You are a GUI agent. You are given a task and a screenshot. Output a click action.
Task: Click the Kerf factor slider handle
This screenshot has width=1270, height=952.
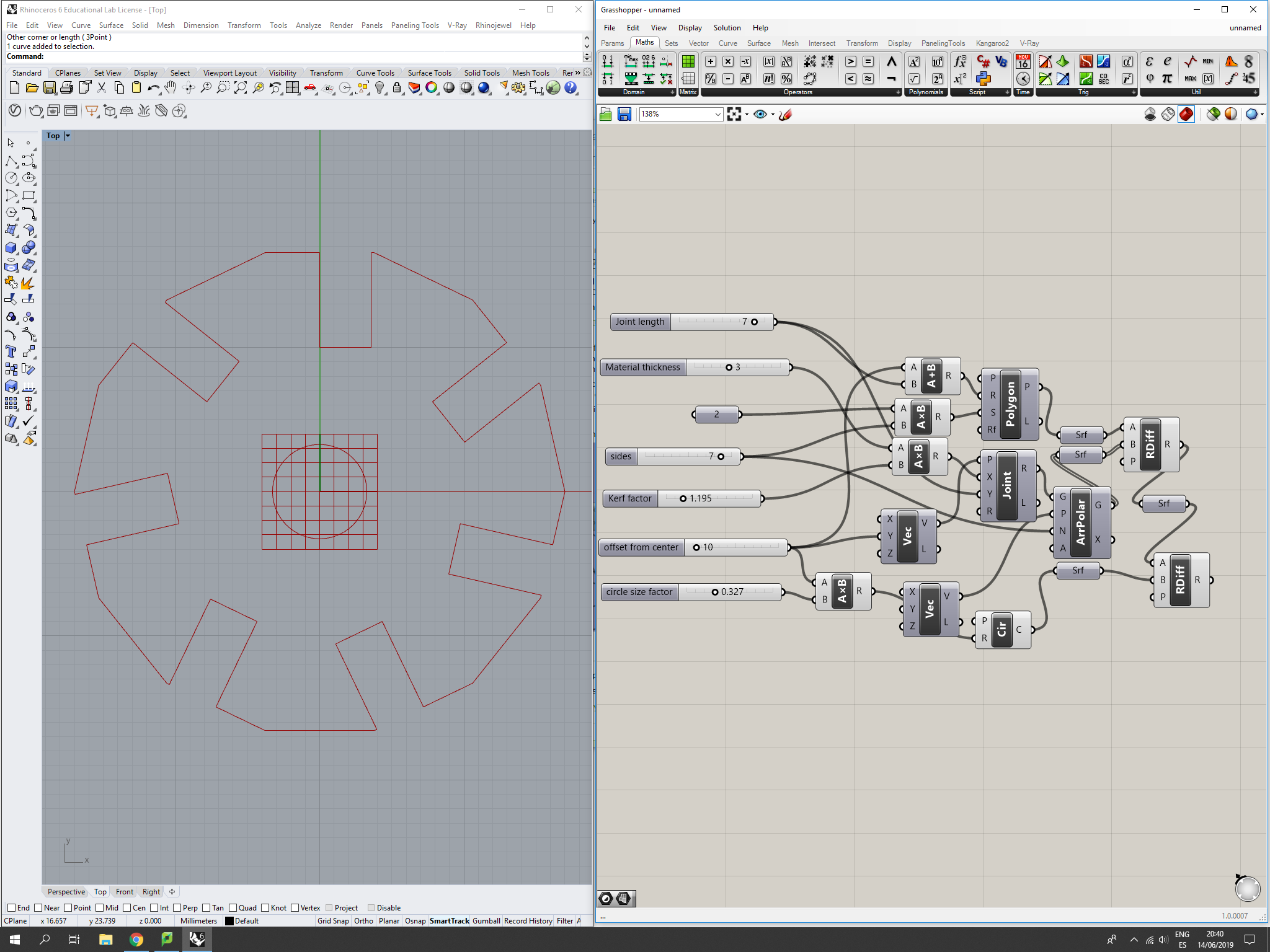(683, 498)
